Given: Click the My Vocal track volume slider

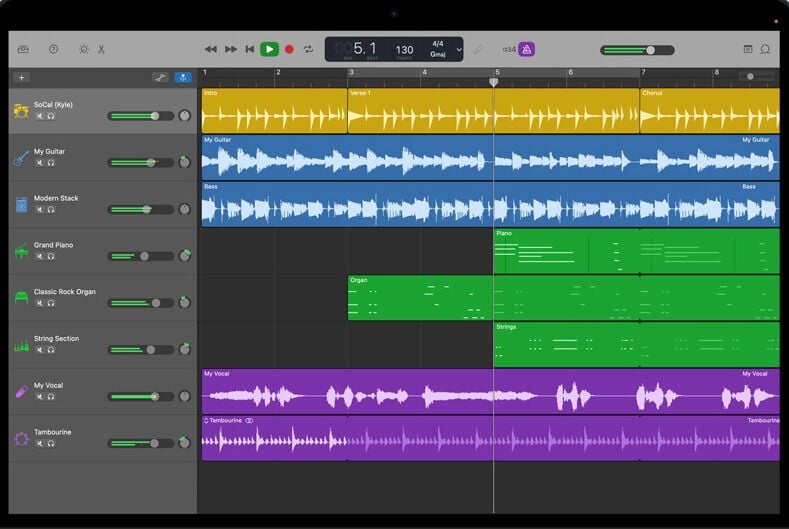Looking at the screenshot, I should click(x=141, y=397).
